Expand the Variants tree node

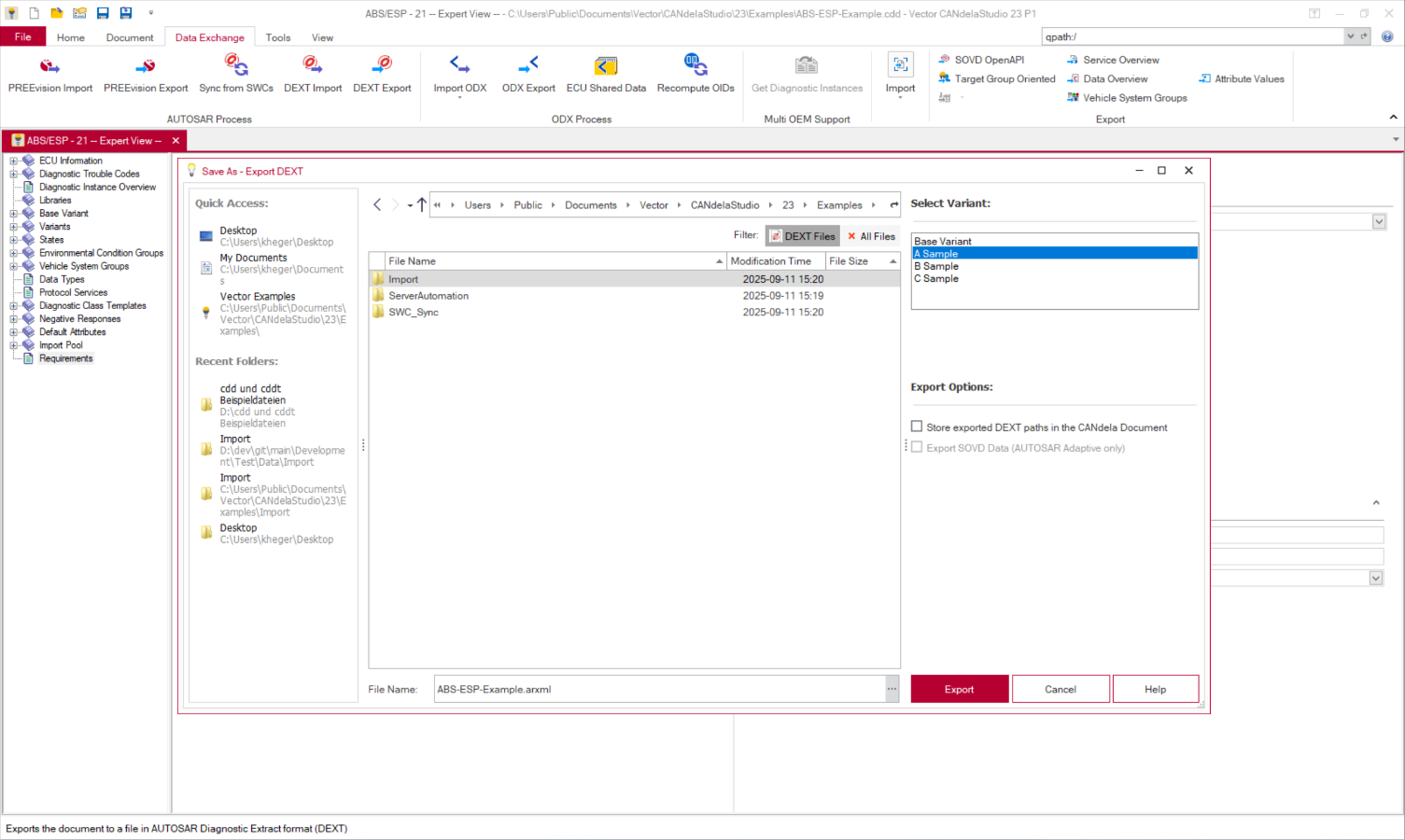(14, 226)
